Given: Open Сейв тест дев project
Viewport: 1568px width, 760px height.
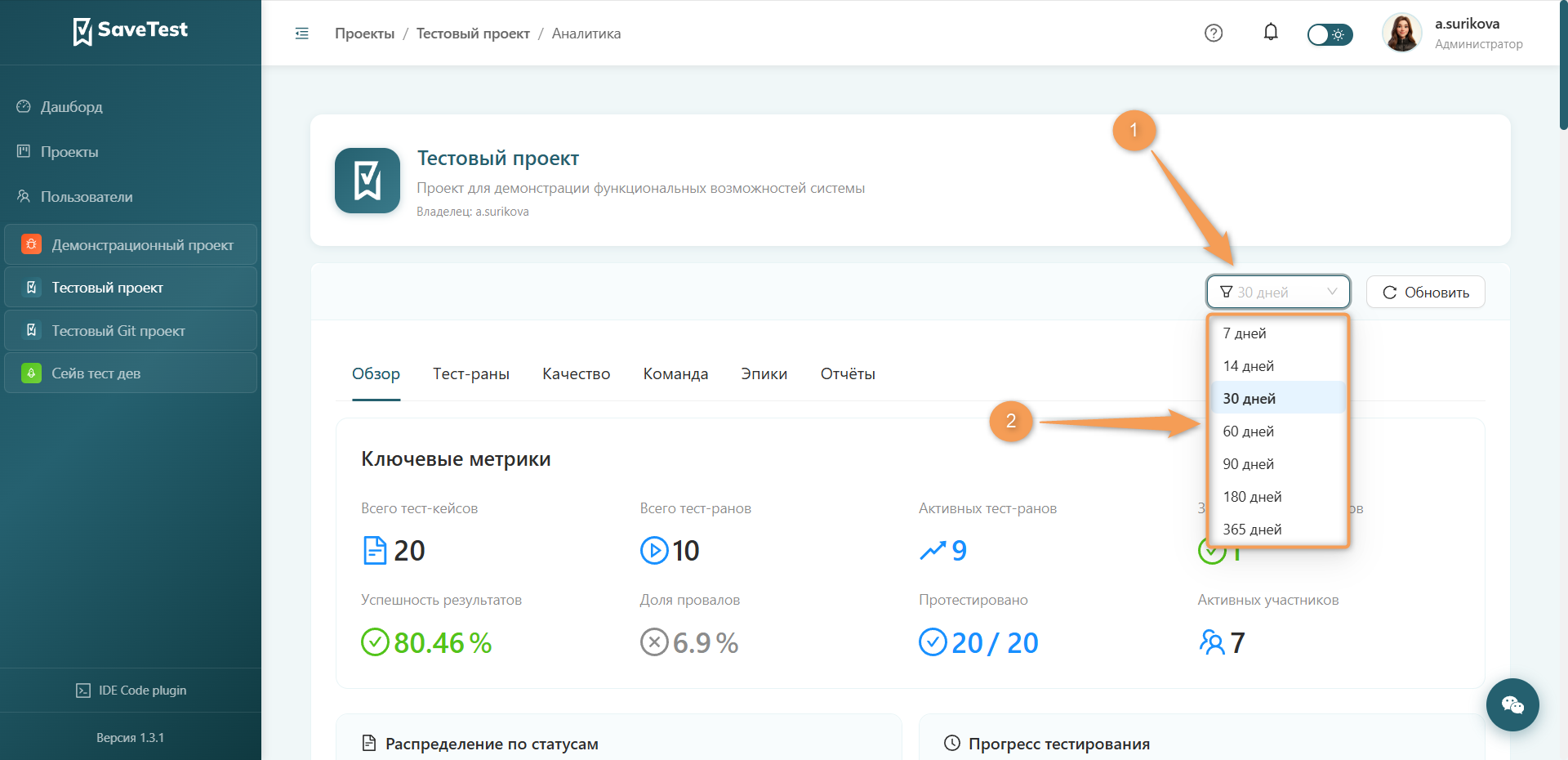Looking at the screenshot, I should click(131, 373).
